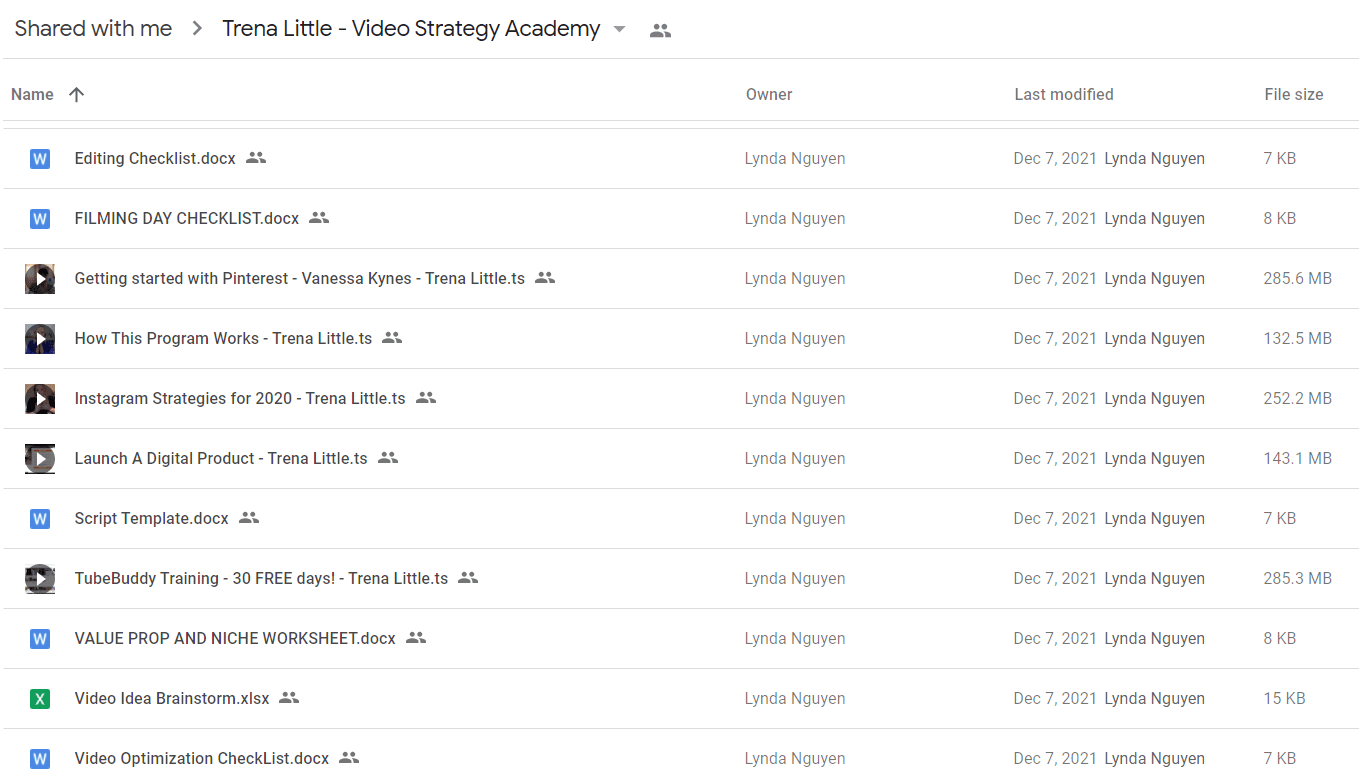Click the shared-people icon next to Script Template.docx
The image size is (1359, 783).
249,518
